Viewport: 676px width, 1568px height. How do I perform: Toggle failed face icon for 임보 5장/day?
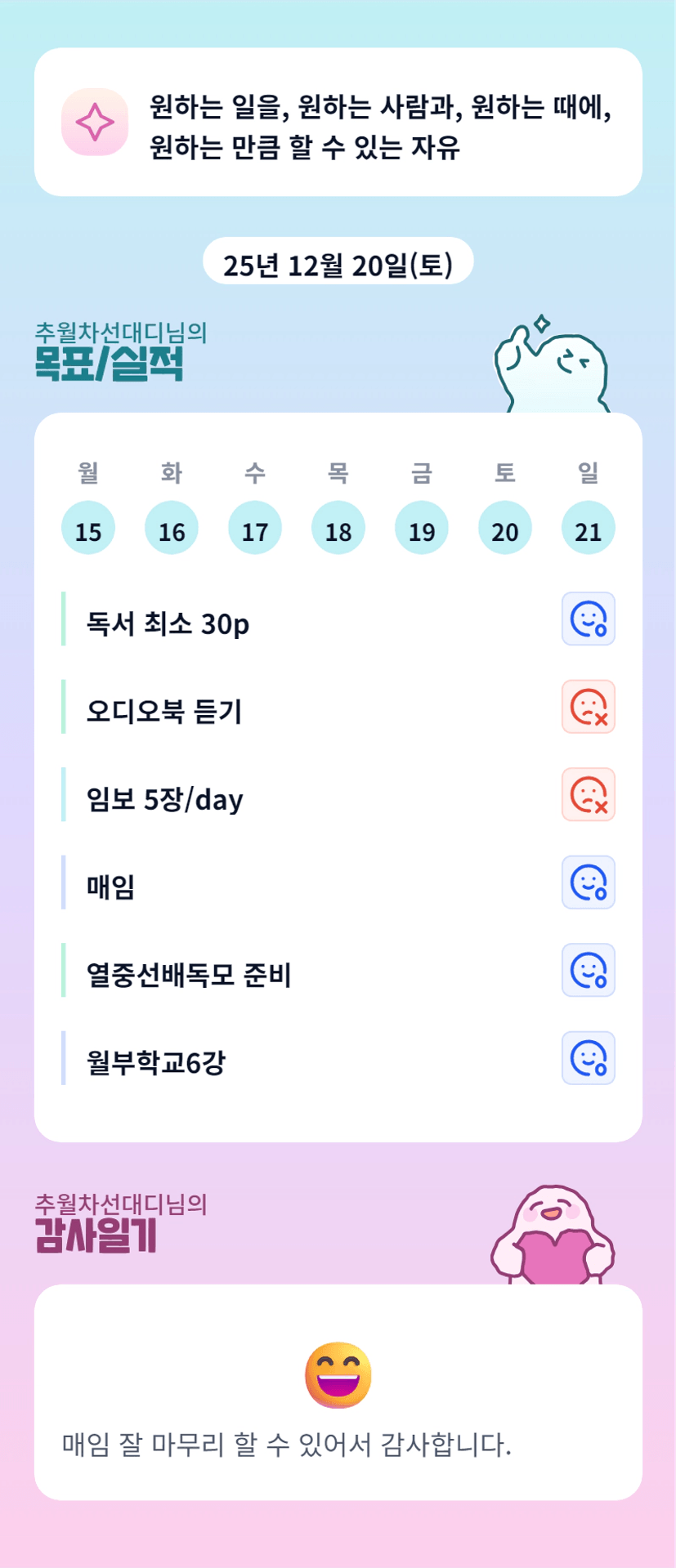588,794
